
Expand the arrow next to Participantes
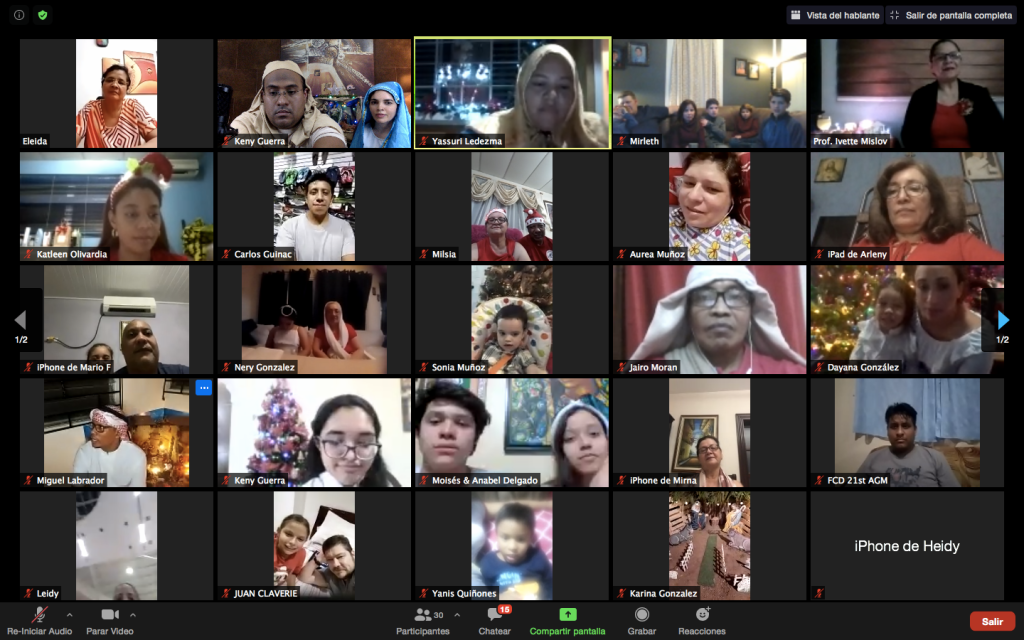(457, 615)
